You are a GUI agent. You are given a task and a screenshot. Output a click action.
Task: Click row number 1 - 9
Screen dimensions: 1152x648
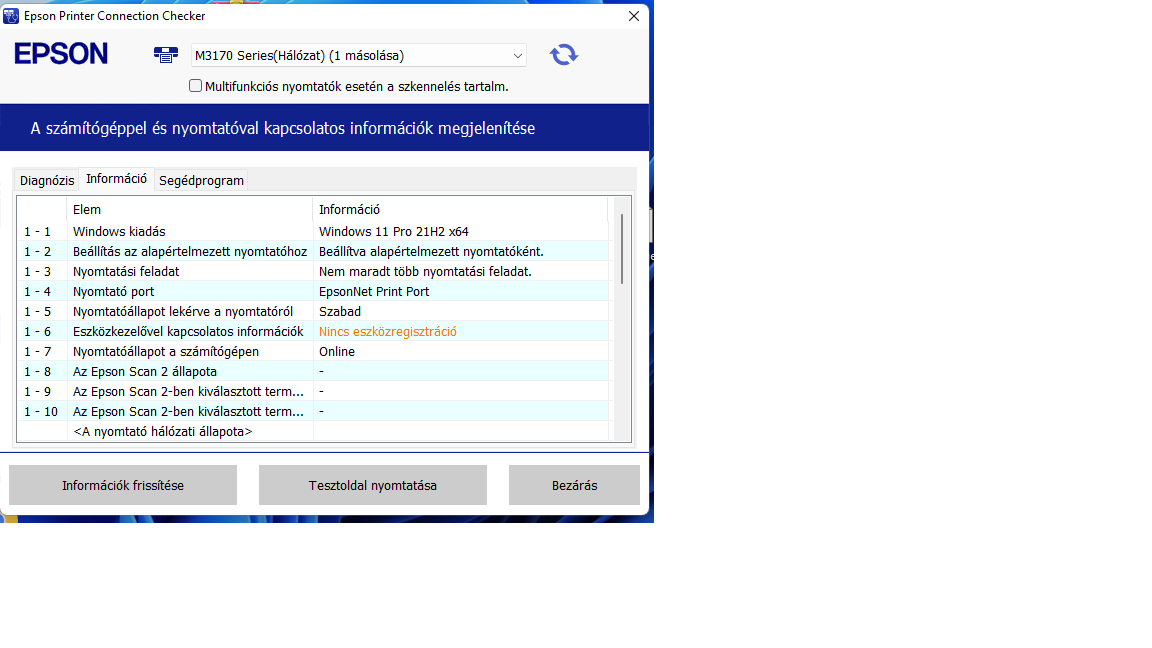pyautogui.click(x=37, y=392)
